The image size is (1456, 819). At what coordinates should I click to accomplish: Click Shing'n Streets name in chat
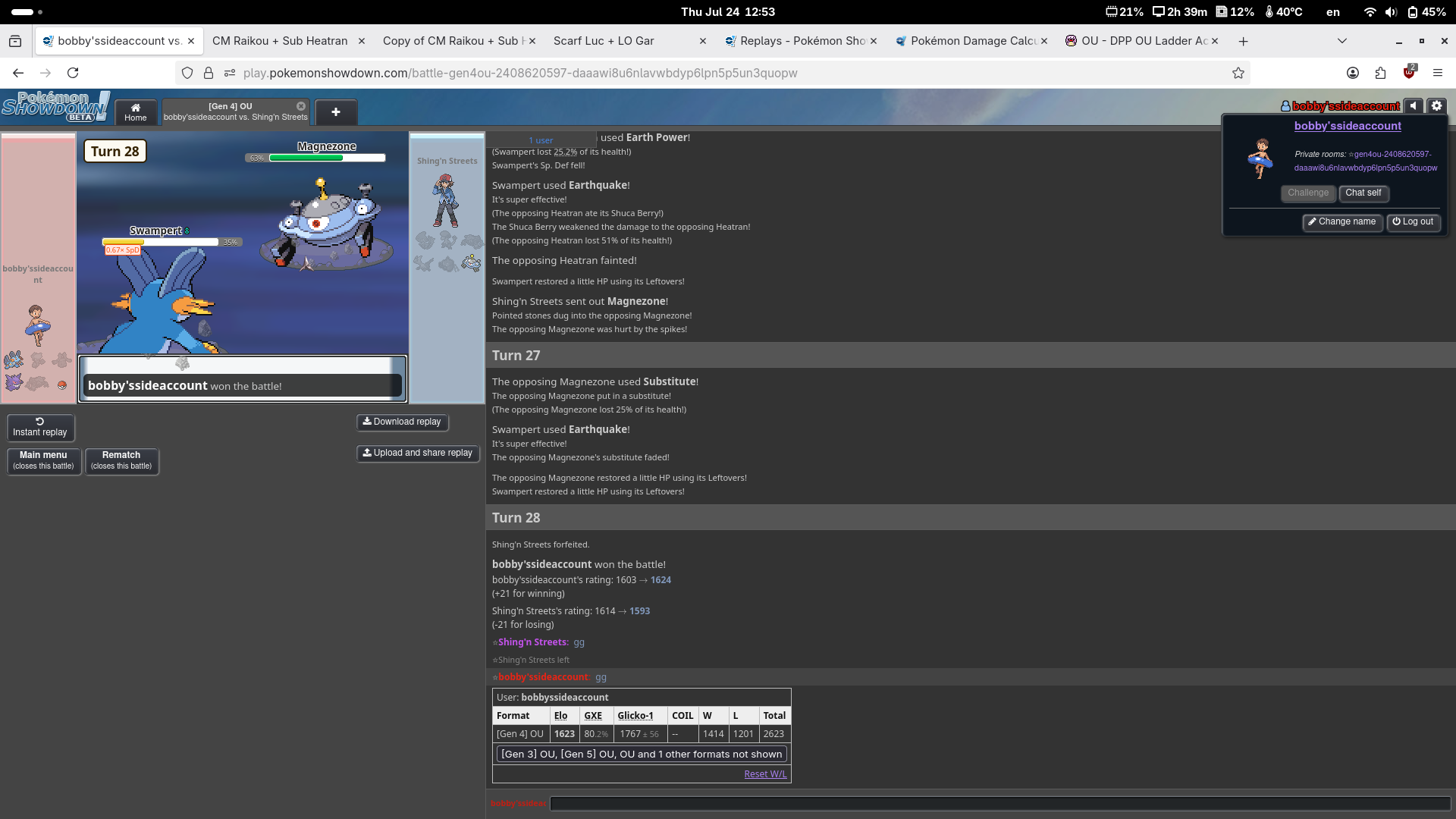point(533,642)
